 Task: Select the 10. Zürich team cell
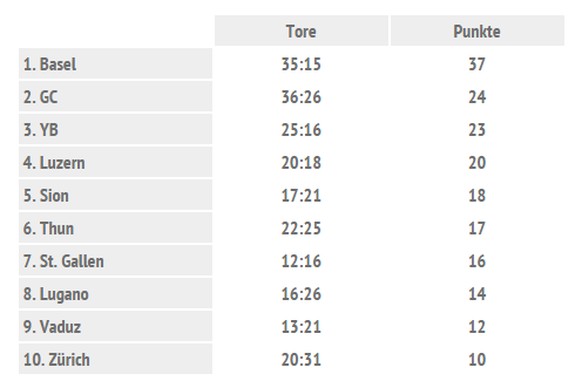click(115, 359)
